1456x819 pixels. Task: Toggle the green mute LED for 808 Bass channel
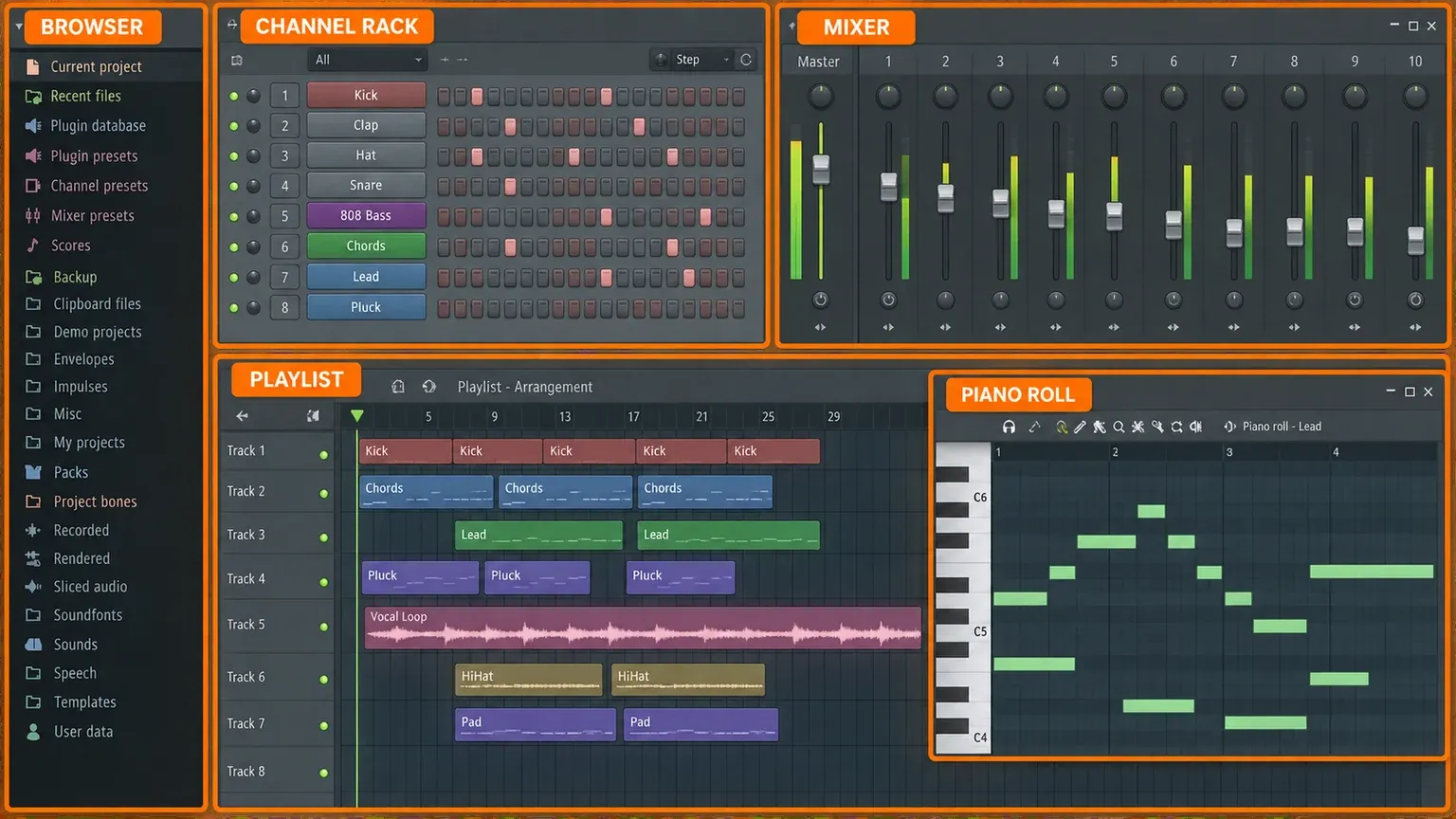233,216
